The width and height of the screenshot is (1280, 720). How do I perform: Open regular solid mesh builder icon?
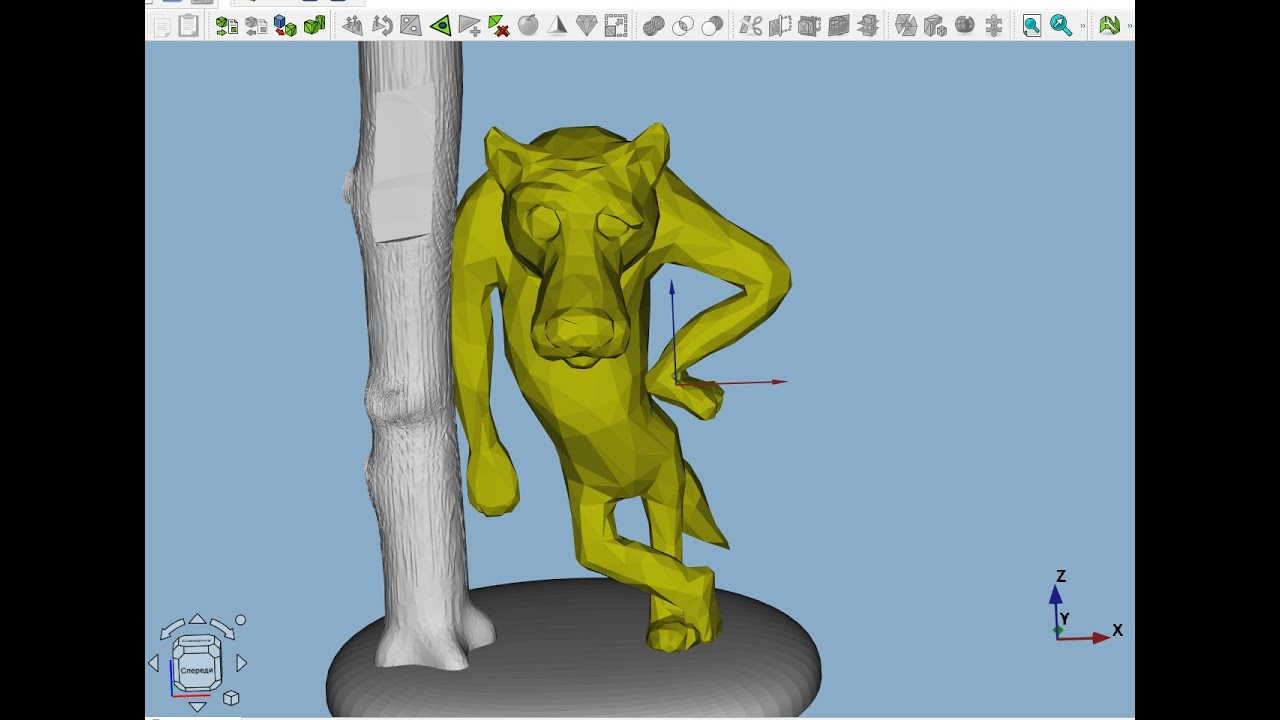(314, 26)
